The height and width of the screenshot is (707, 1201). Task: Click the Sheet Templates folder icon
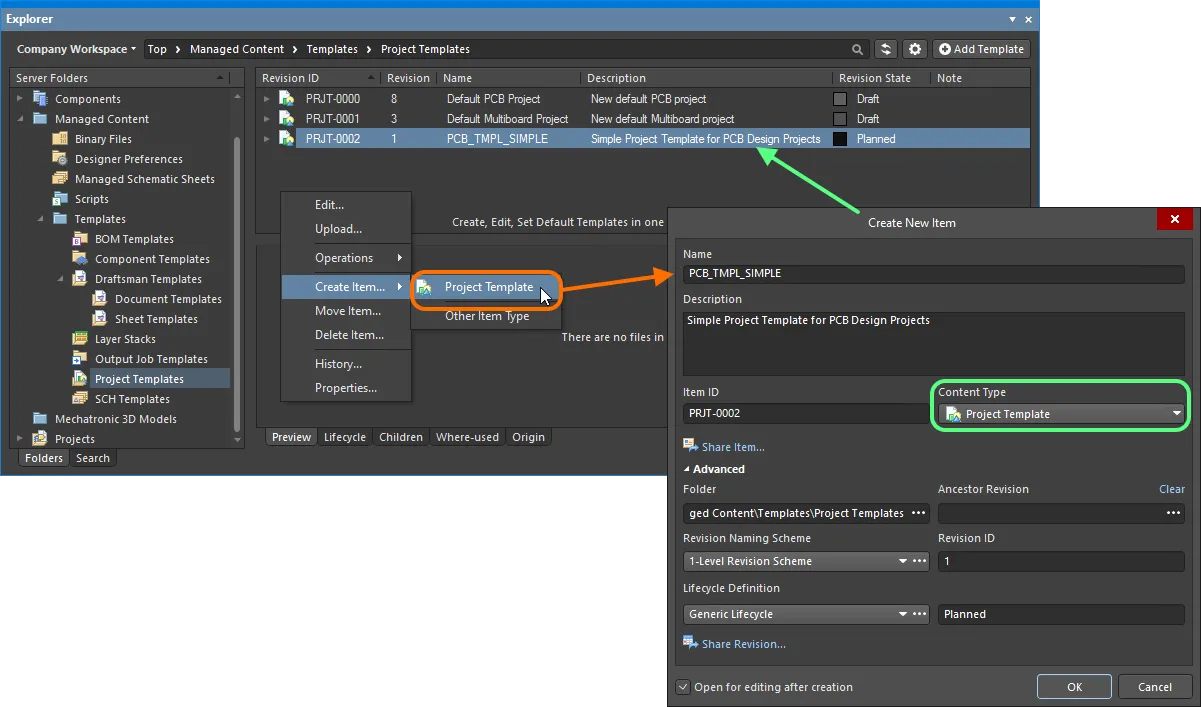click(100, 319)
